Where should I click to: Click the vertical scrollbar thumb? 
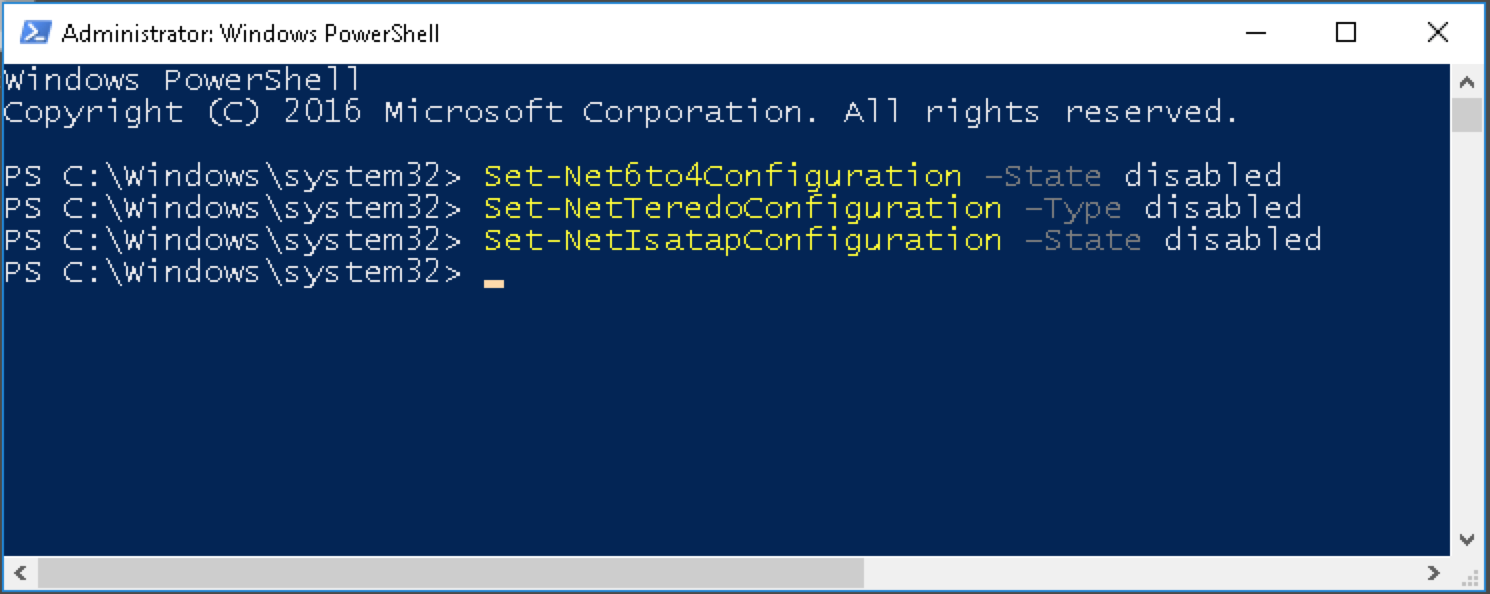(1467, 115)
